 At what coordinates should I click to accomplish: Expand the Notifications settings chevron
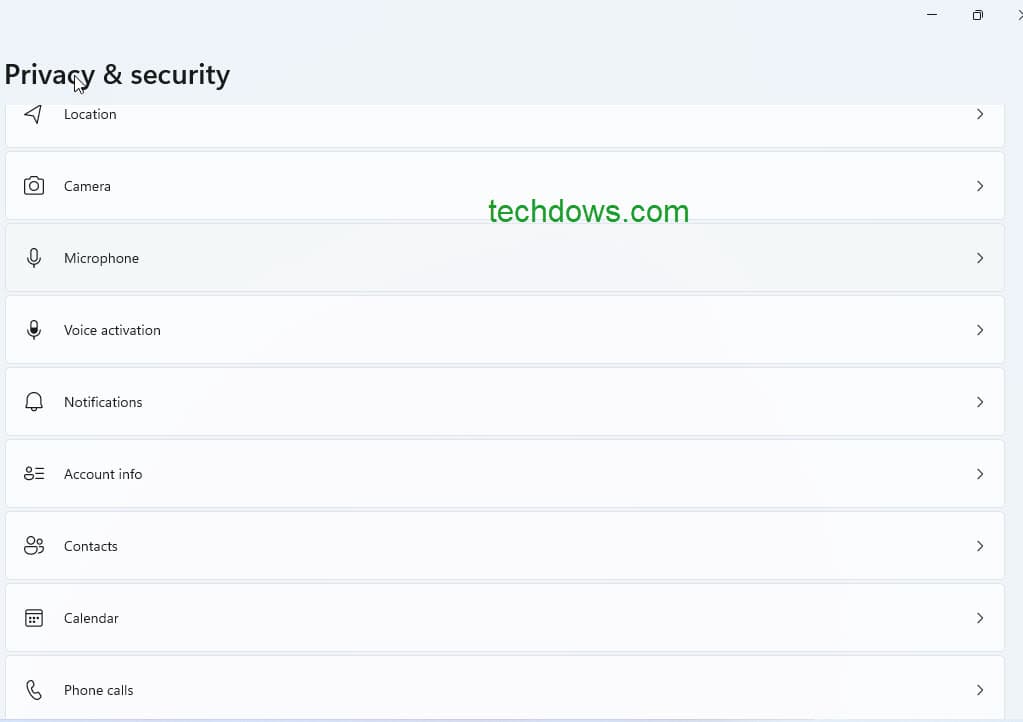pos(980,402)
